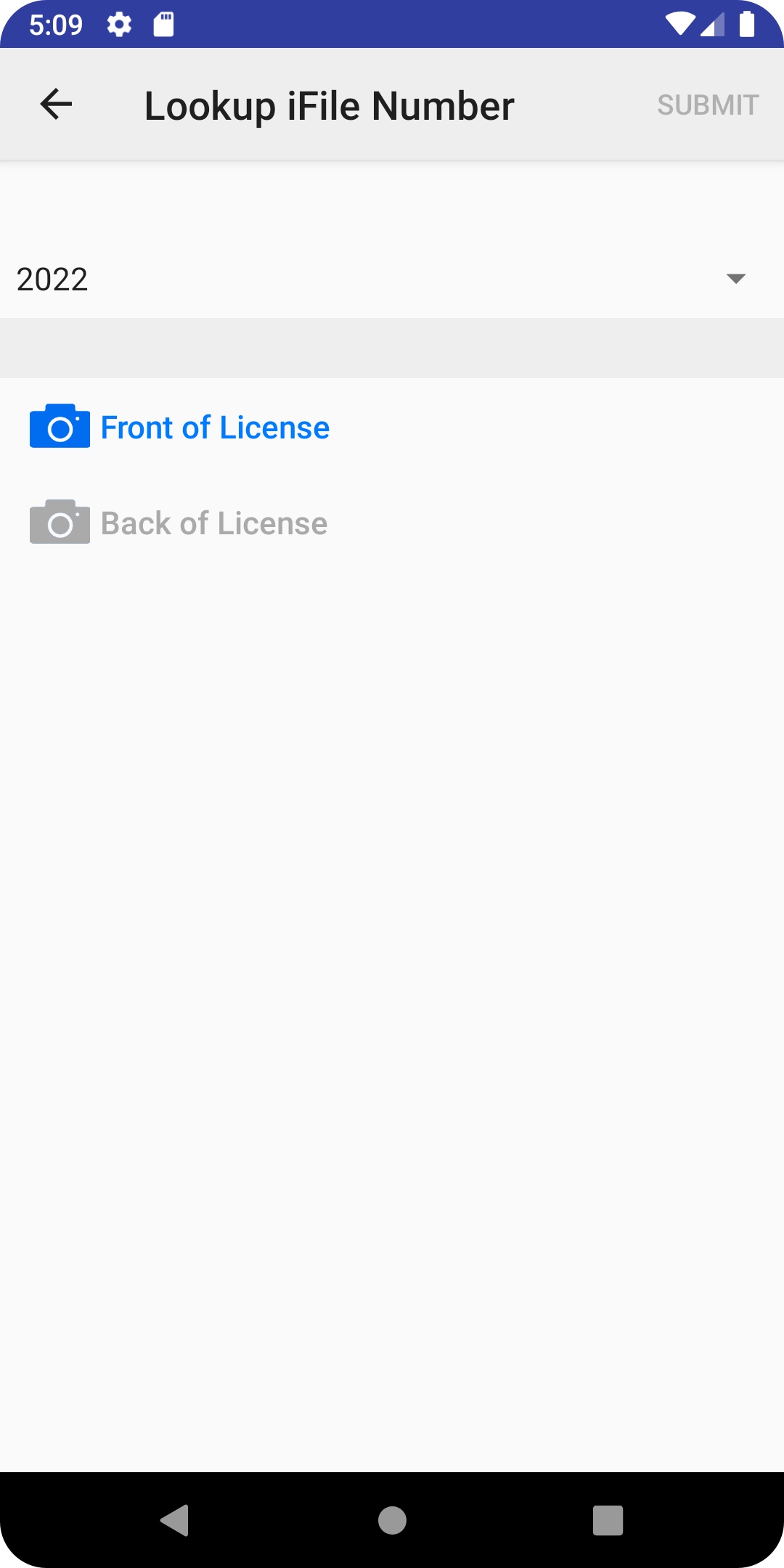
Task: Tap the Lookup iFile Number title
Action: coord(330,106)
